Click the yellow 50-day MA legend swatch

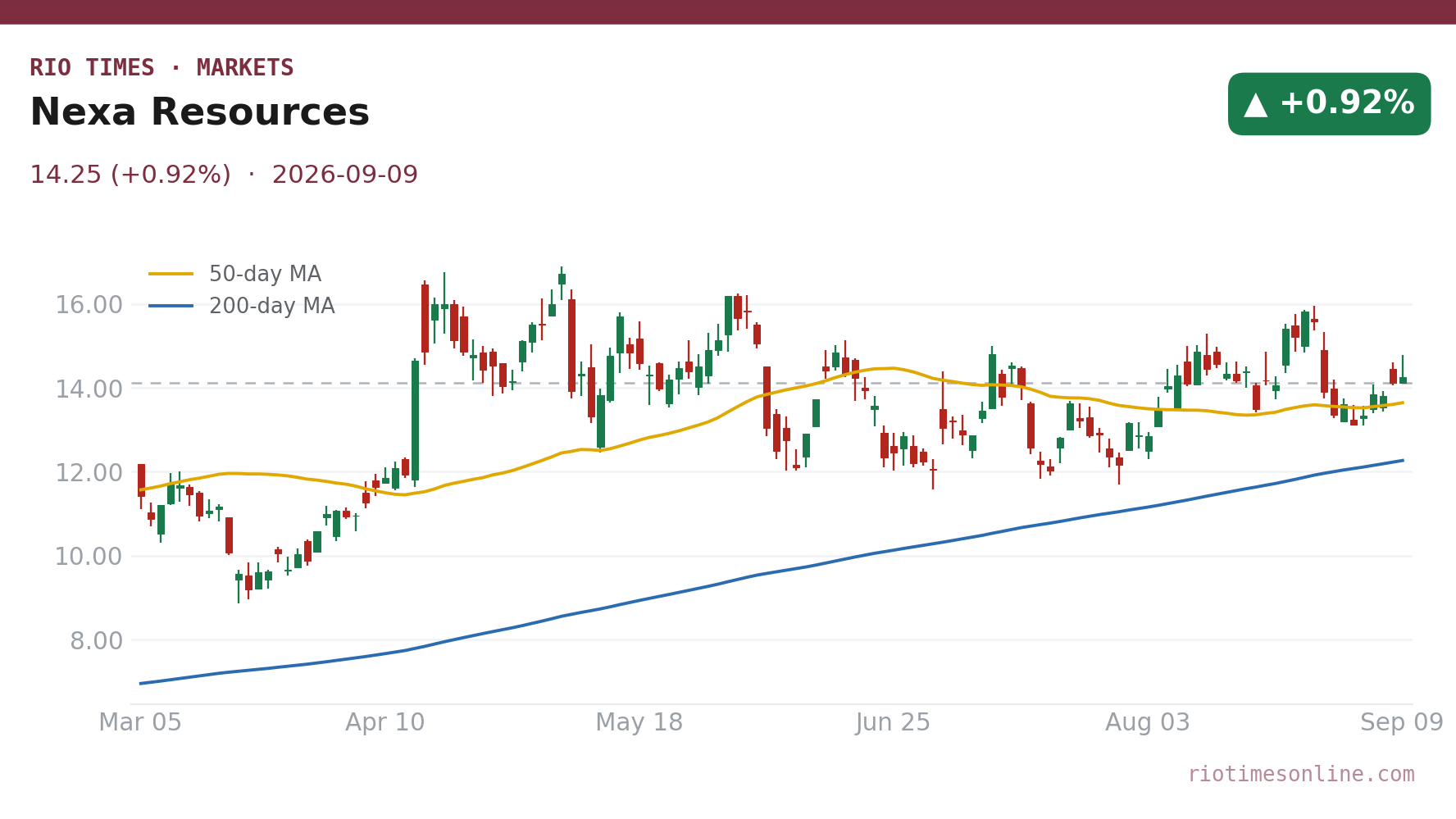pos(171,275)
